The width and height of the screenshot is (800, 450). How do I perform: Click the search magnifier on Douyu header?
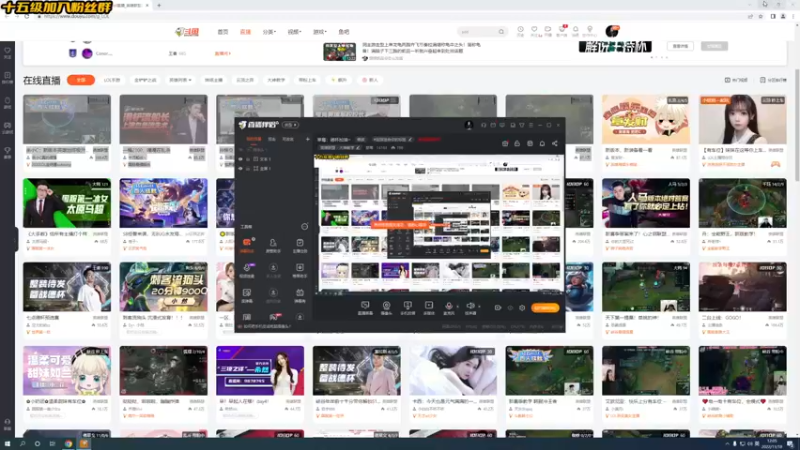coord(501,32)
